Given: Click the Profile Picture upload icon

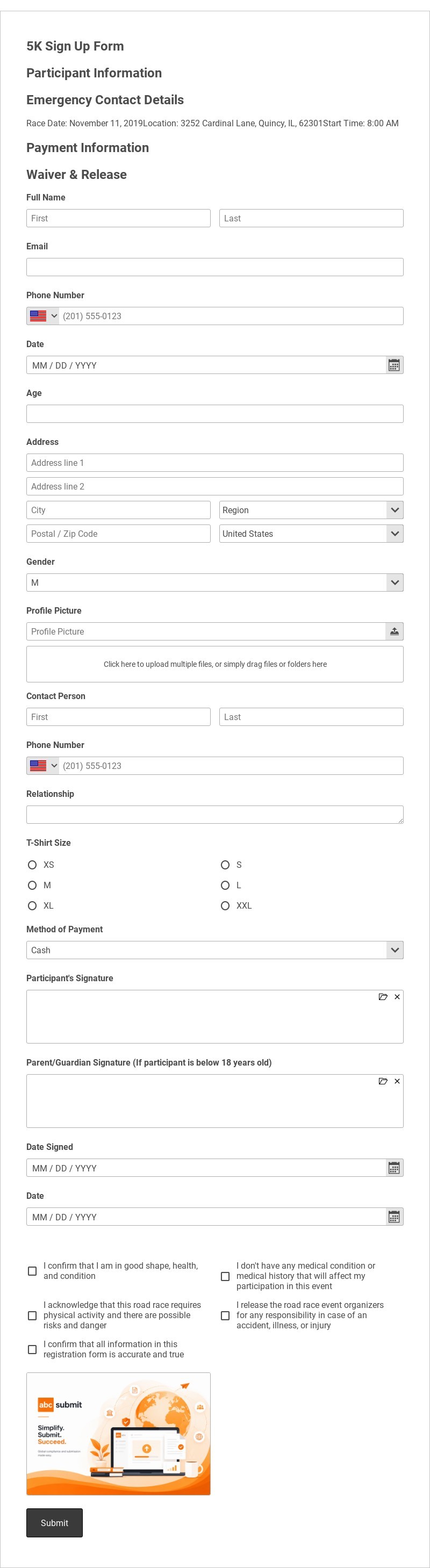Looking at the screenshot, I should coord(395,631).
